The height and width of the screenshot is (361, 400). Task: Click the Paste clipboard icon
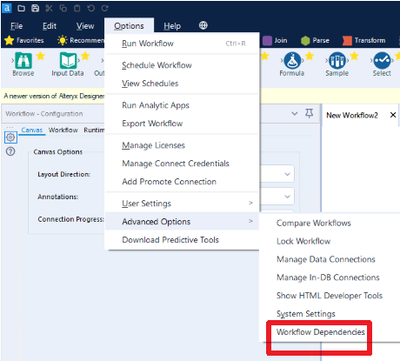pos(77,8)
